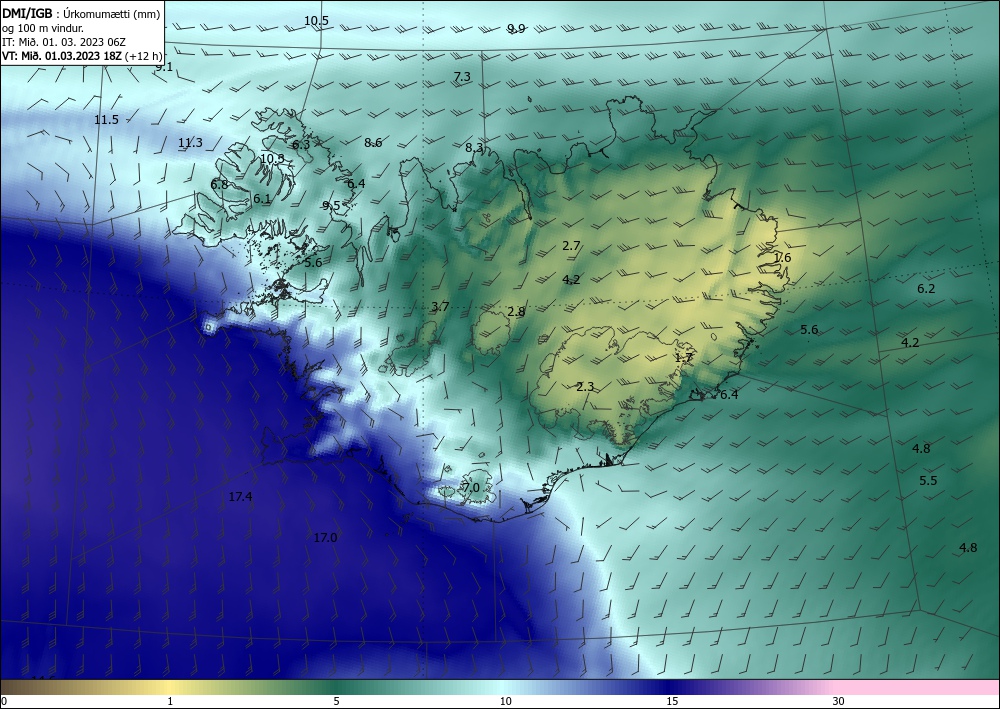
Task: Click the 11.5 precipitation value
Action: 107,119
